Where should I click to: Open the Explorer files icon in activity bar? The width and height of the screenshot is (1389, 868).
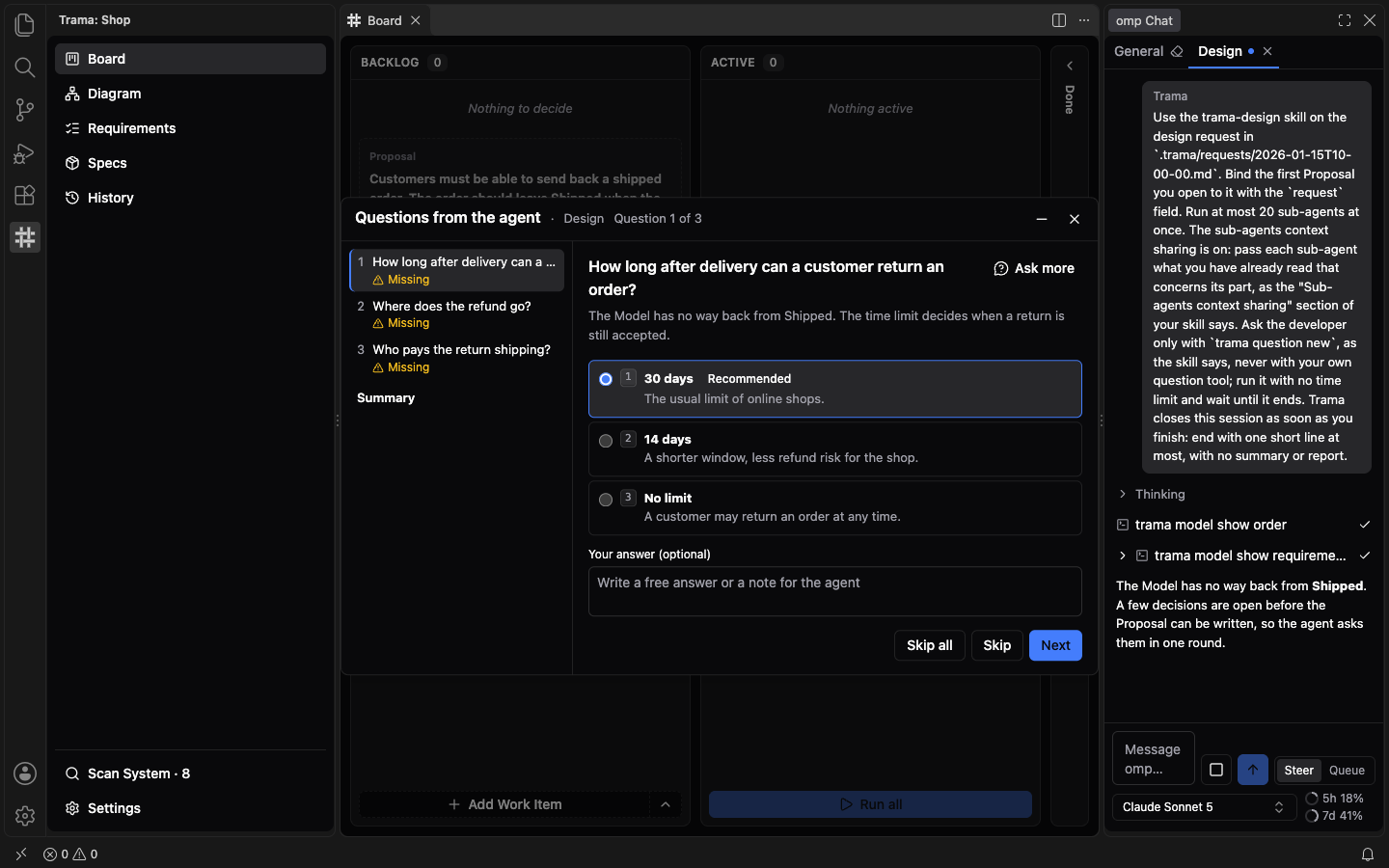[x=25, y=24]
